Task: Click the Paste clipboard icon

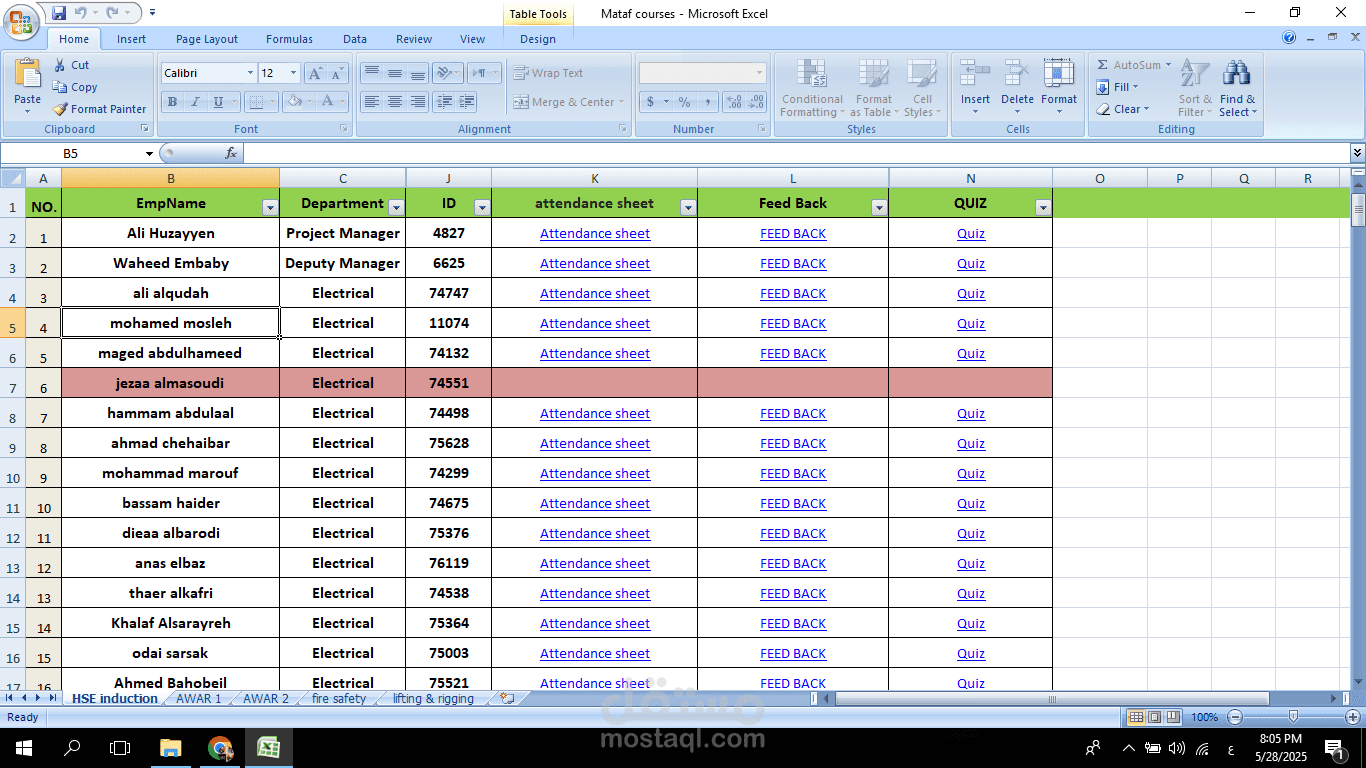Action: (28, 73)
